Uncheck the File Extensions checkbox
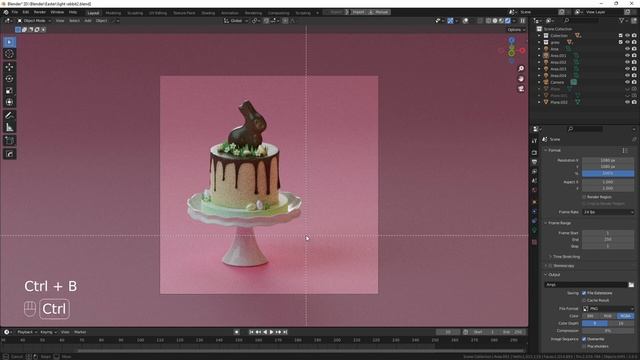 pos(584,293)
